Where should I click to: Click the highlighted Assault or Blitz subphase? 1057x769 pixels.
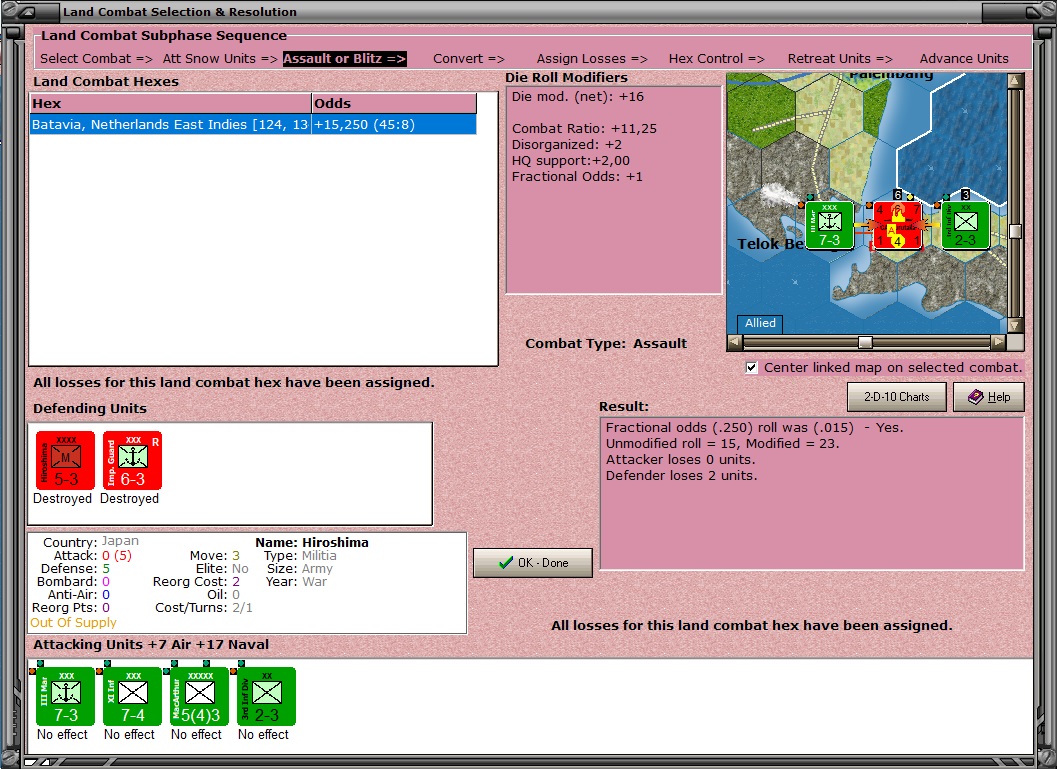[344, 59]
